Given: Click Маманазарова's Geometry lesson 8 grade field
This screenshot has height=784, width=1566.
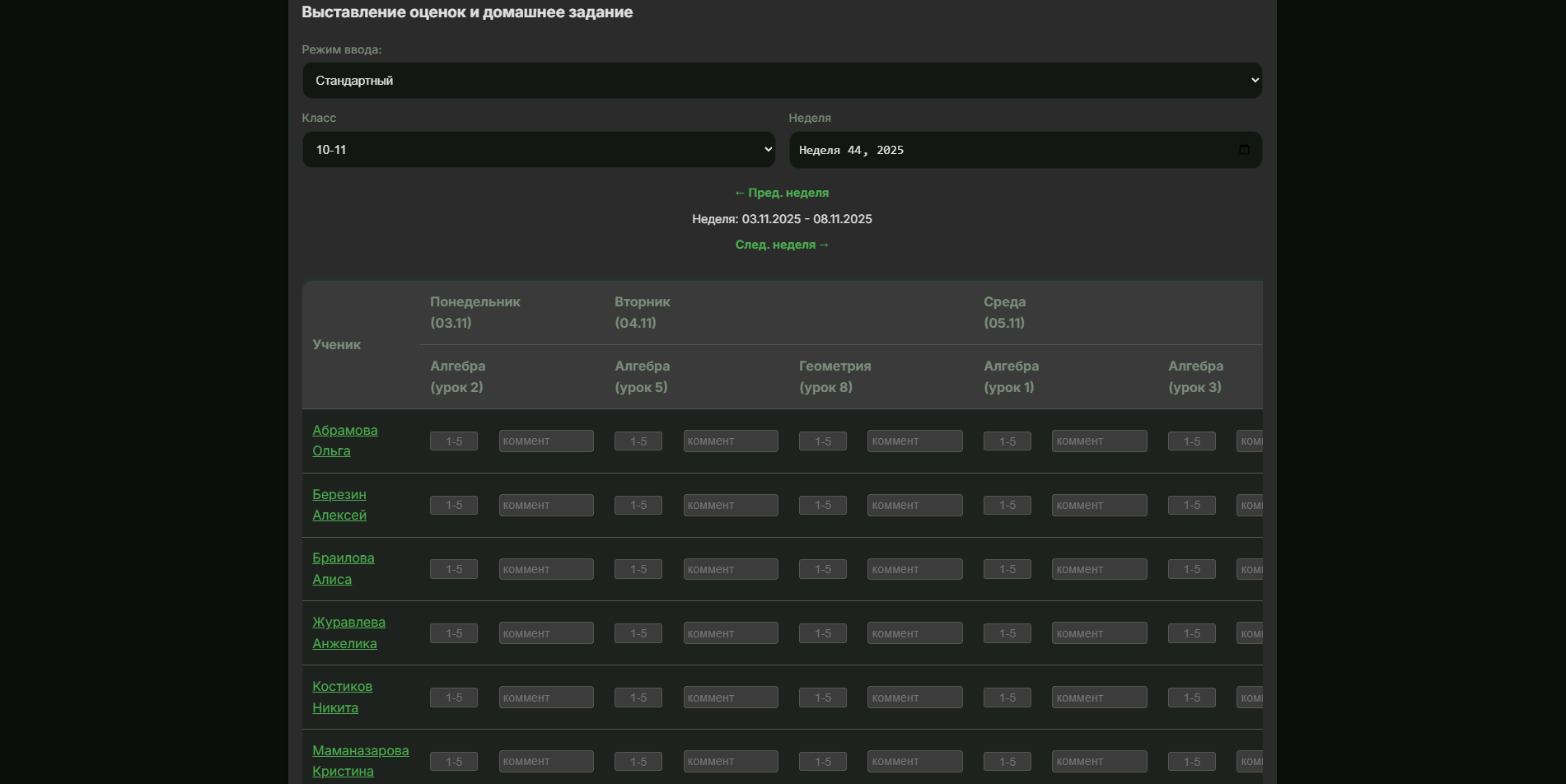Looking at the screenshot, I should (x=823, y=762).
